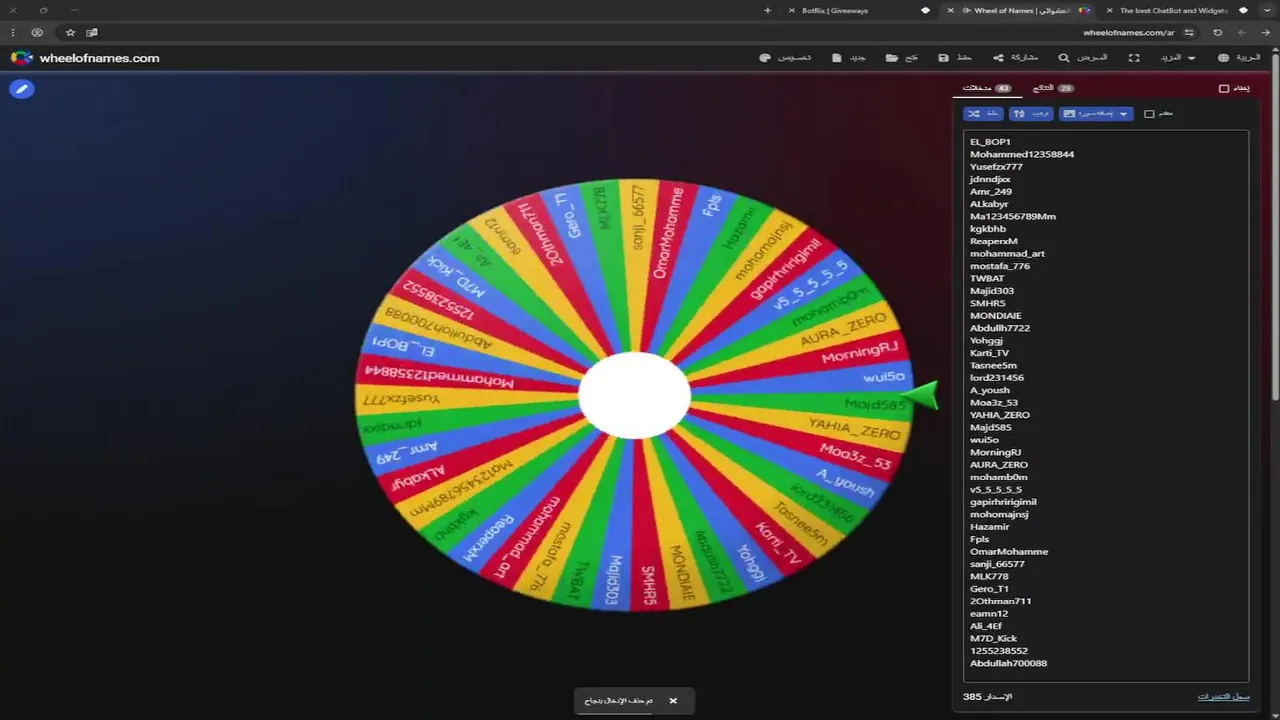The image size is (1280, 720).
Task: Toggle the متقدم (advanced) checkbox
Action: [1149, 114]
